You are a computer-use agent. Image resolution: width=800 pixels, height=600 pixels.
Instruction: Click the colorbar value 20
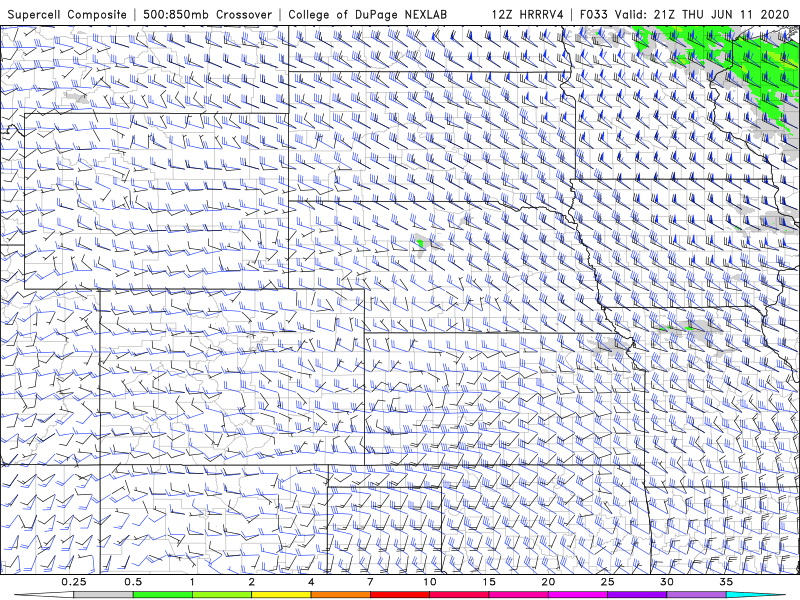548,582
